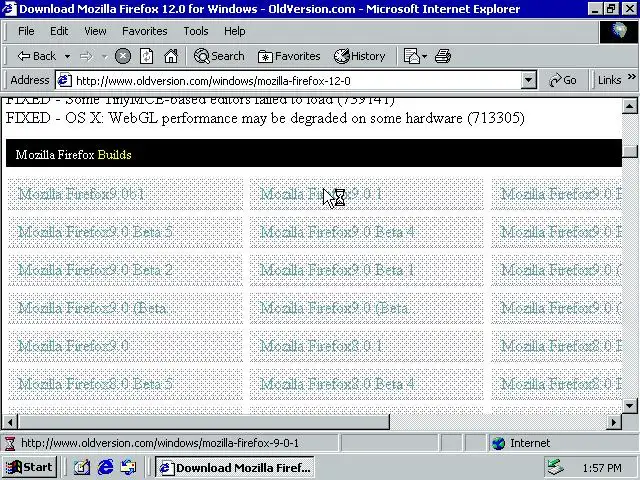Click the IE icon in title bar
The image size is (640, 480).
click(9, 9)
